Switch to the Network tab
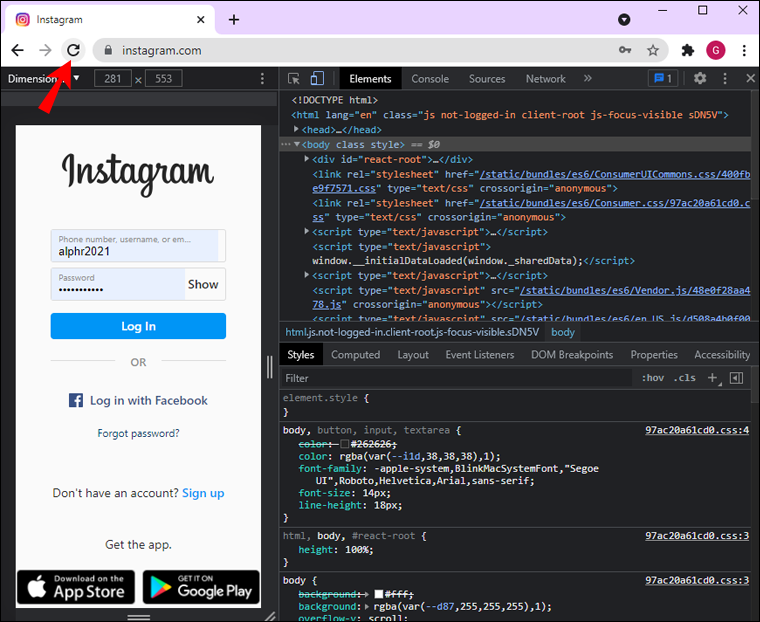The image size is (760, 622). pyautogui.click(x=546, y=79)
